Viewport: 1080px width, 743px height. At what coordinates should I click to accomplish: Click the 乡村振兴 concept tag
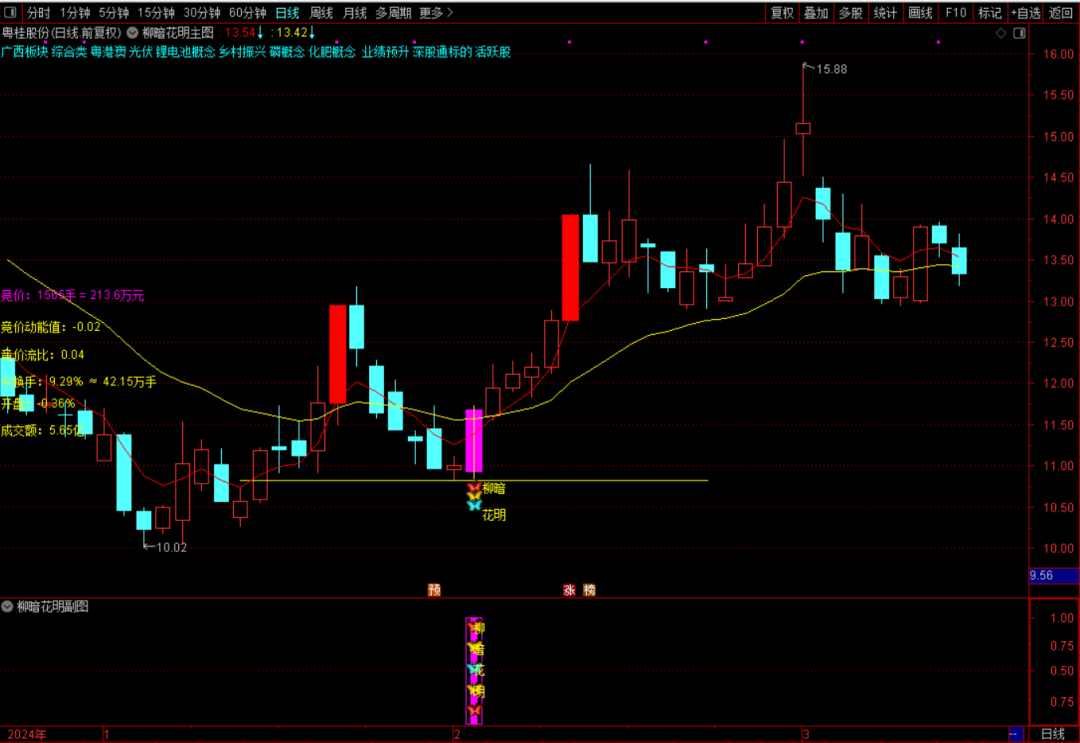tap(242, 52)
